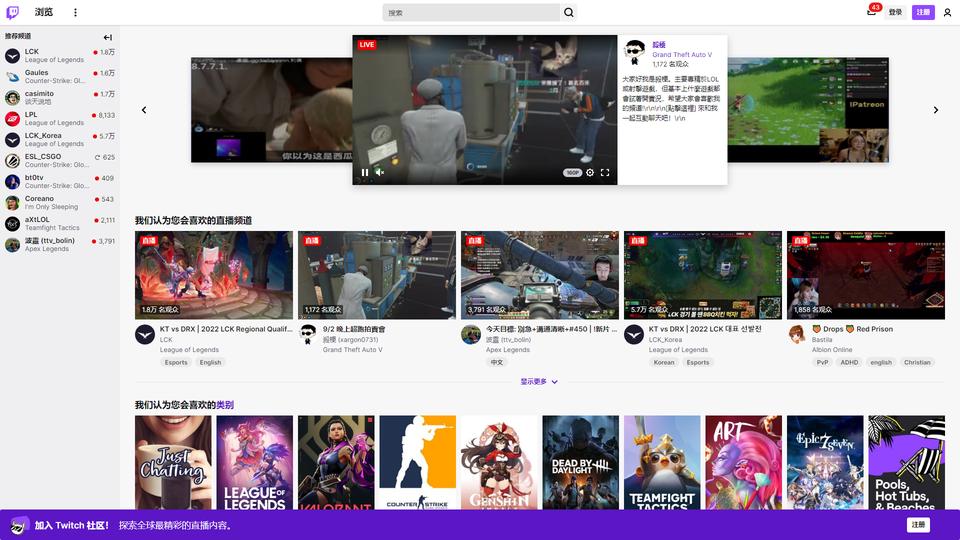Screen dimensions: 960x540
Task: Click the search magnifier button
Action: point(569,12)
